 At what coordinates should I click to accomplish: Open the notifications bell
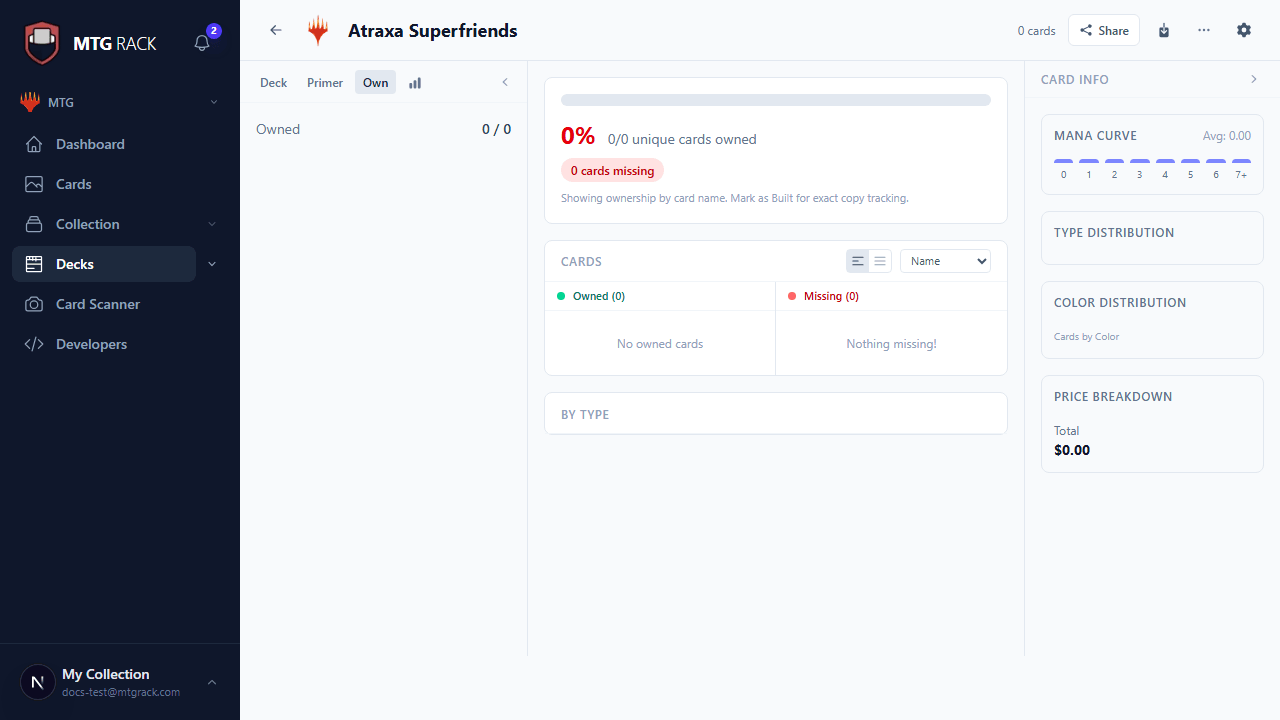tap(202, 43)
